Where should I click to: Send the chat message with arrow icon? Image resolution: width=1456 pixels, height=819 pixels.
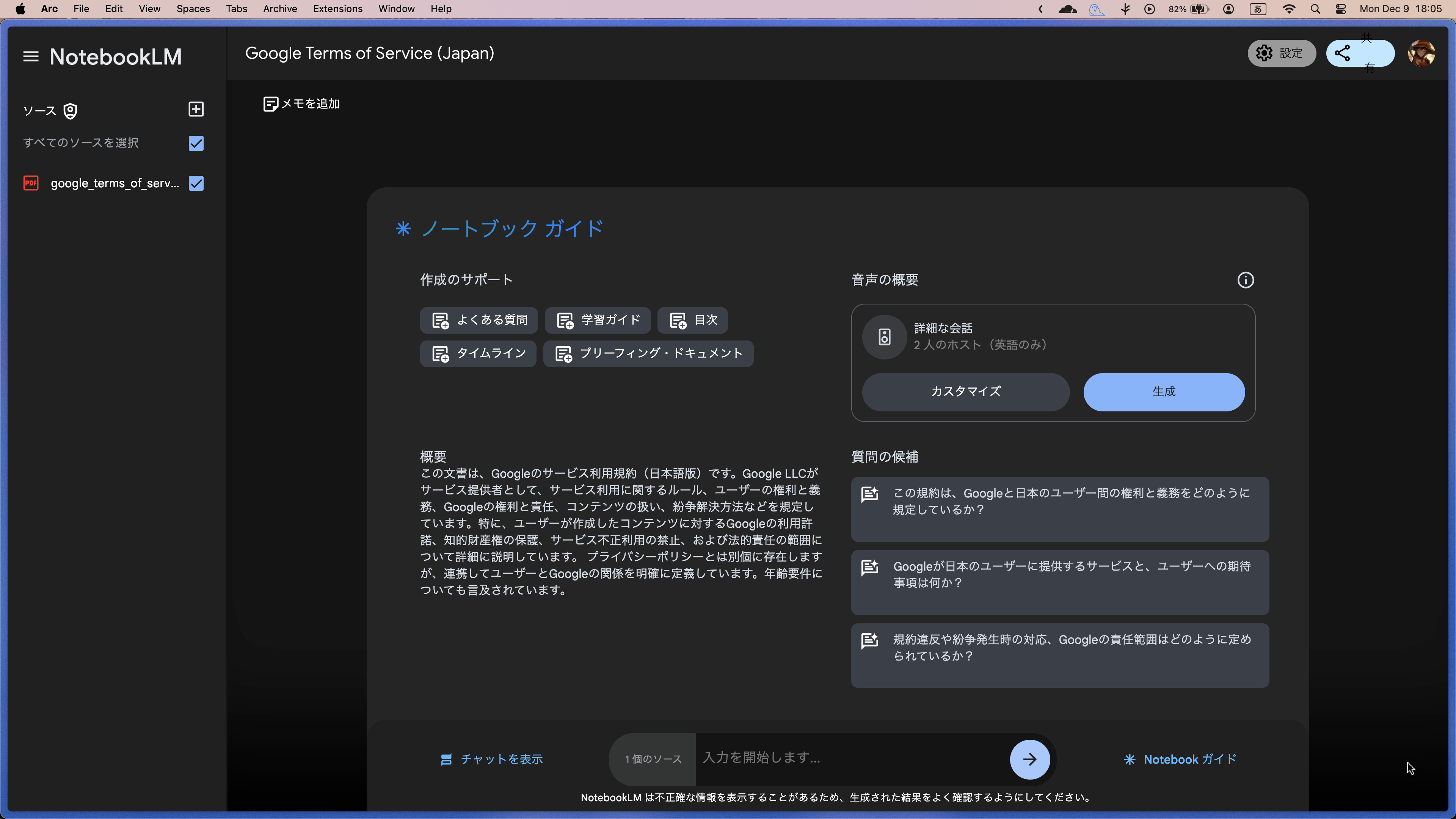1029,759
